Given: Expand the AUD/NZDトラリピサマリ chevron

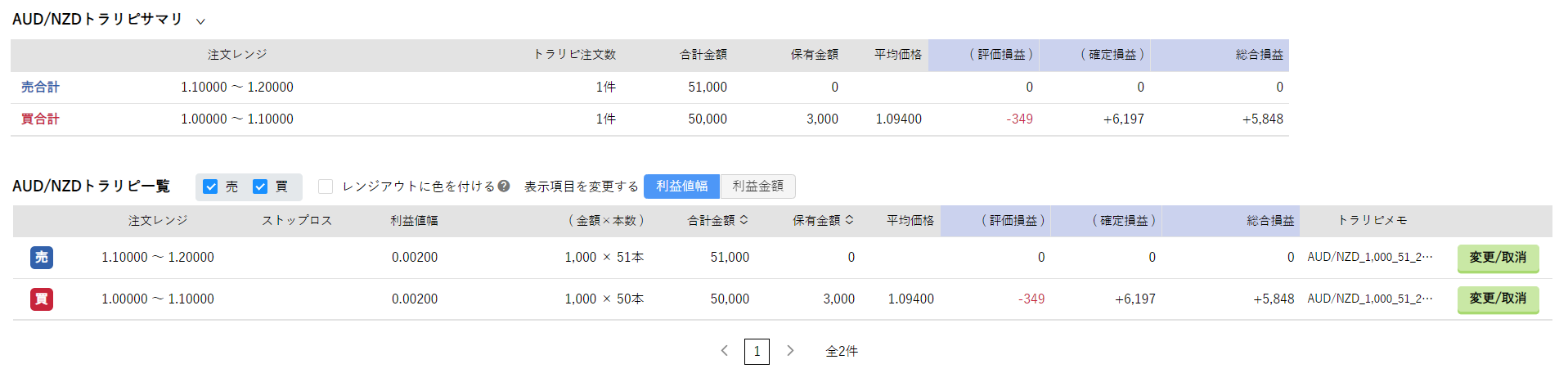Looking at the screenshot, I should (200, 21).
